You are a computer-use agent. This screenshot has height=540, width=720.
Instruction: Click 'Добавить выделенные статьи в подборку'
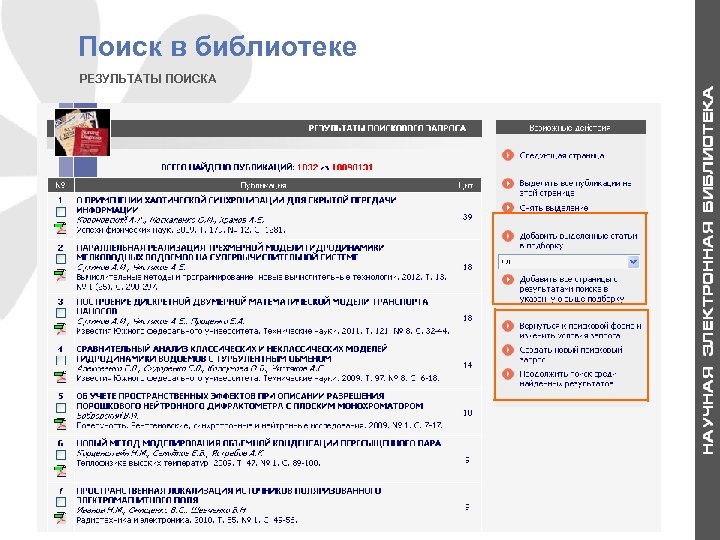pyautogui.click(x=578, y=241)
